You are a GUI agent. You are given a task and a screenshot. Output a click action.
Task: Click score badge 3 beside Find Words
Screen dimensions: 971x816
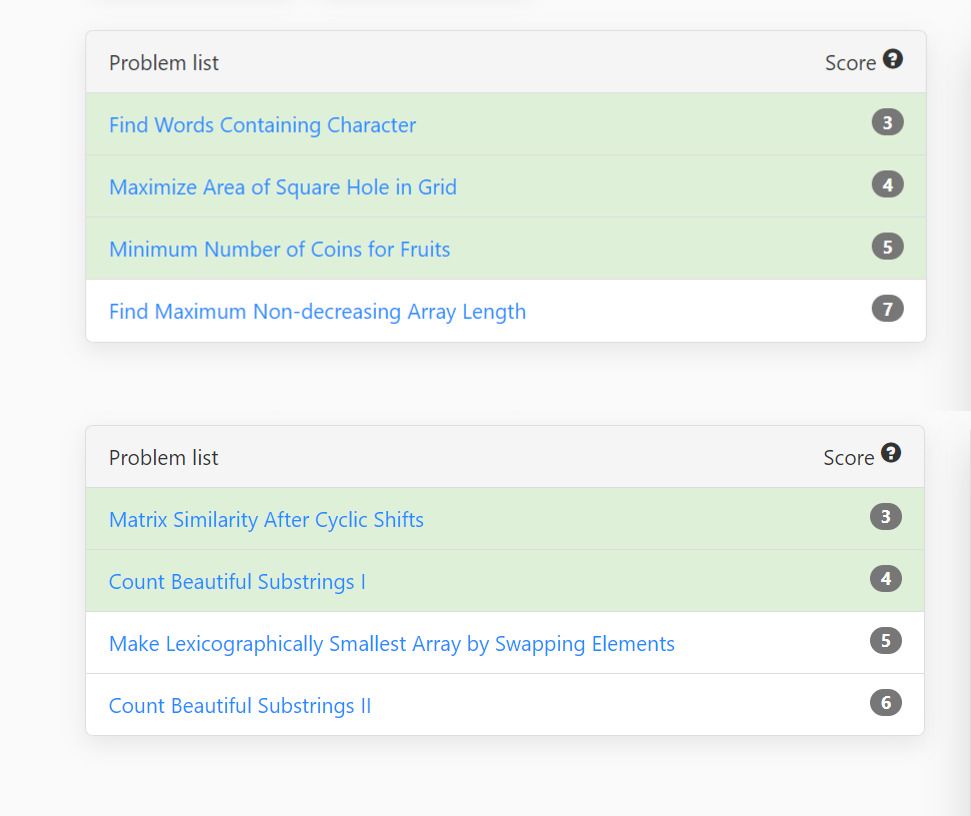tap(887, 123)
